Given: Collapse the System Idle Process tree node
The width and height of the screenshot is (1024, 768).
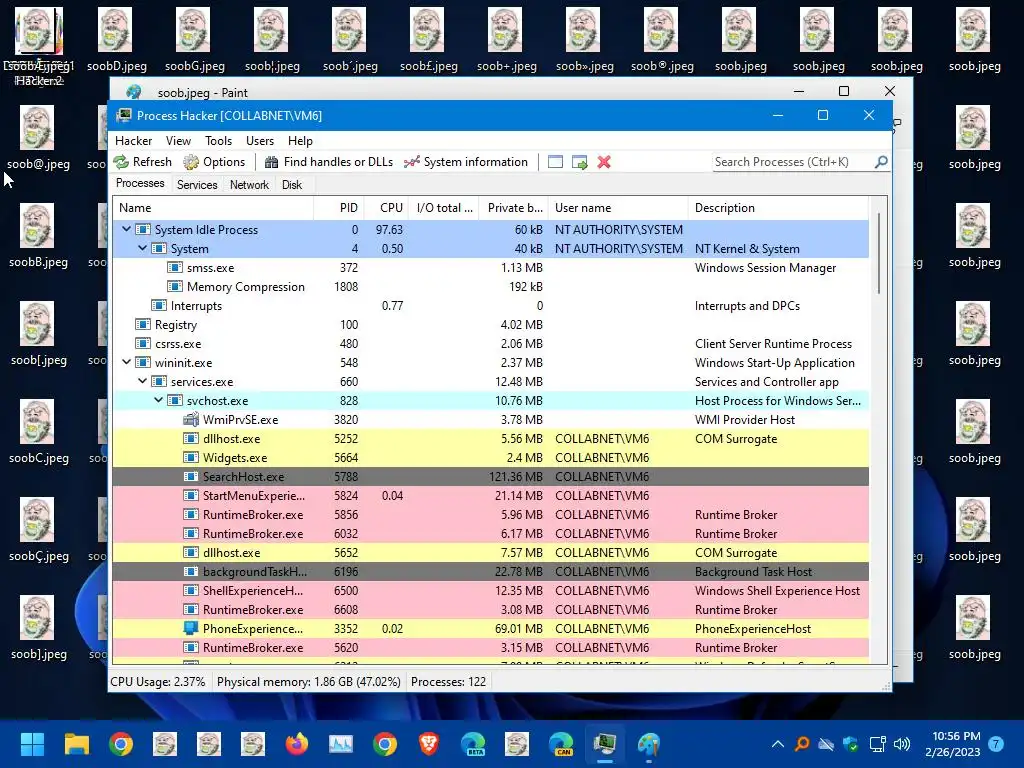Looking at the screenshot, I should pos(127,229).
